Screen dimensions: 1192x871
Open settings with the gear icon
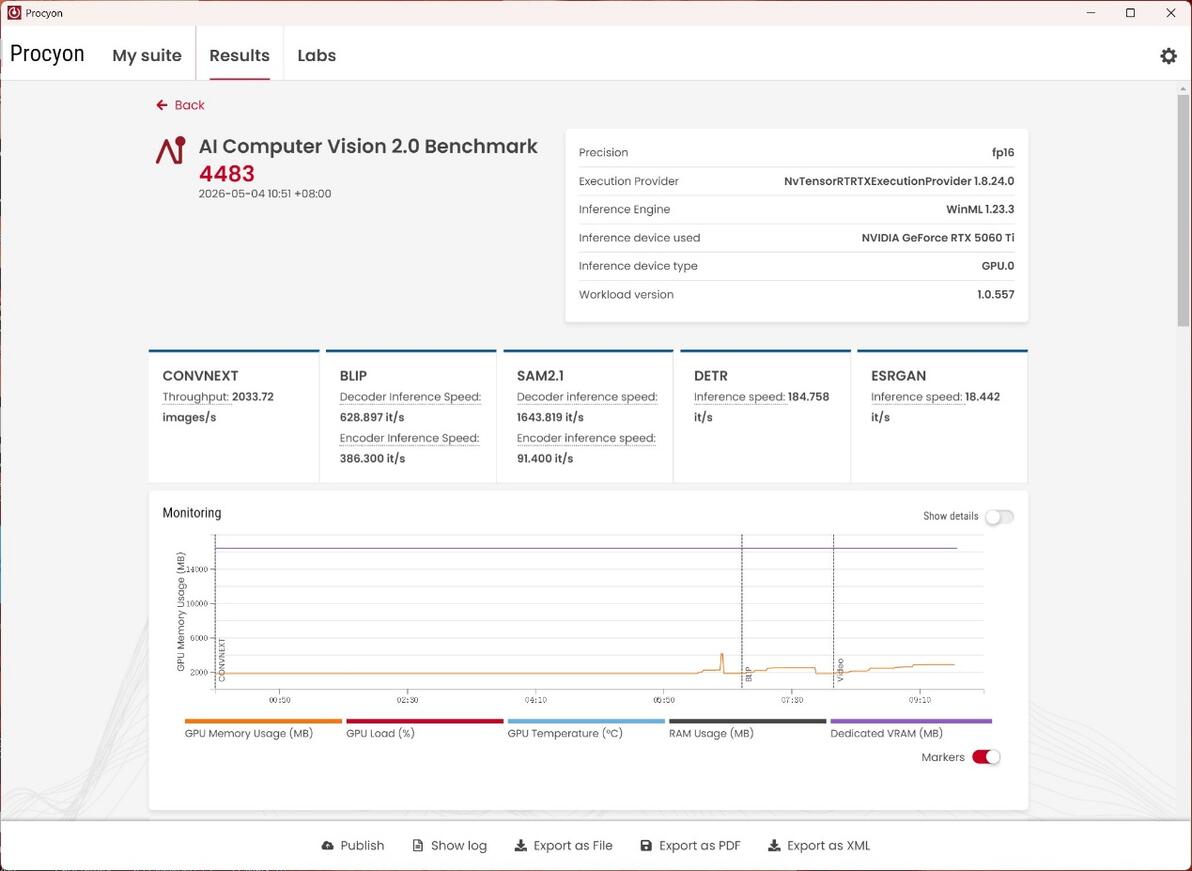tap(1168, 55)
